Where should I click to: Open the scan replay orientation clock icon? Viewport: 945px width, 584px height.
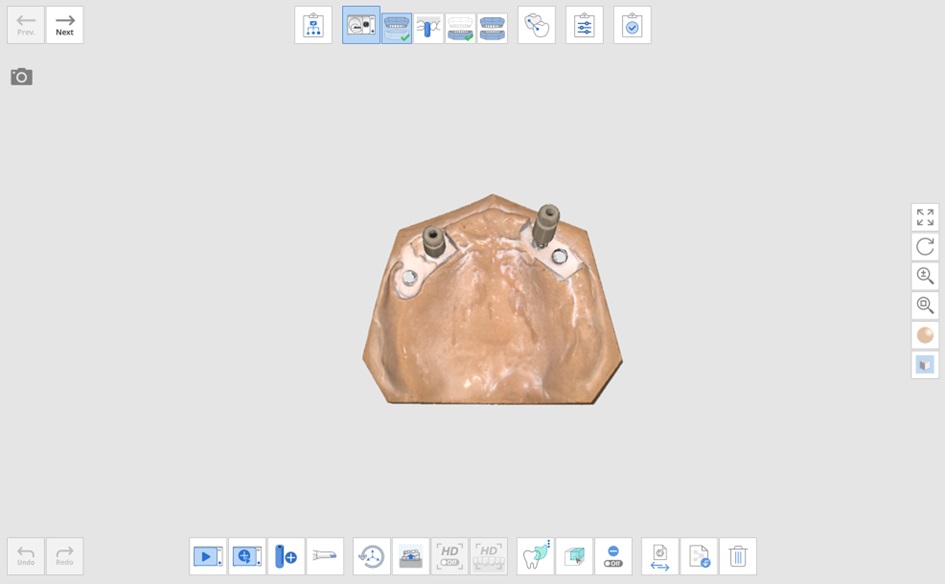click(x=372, y=556)
